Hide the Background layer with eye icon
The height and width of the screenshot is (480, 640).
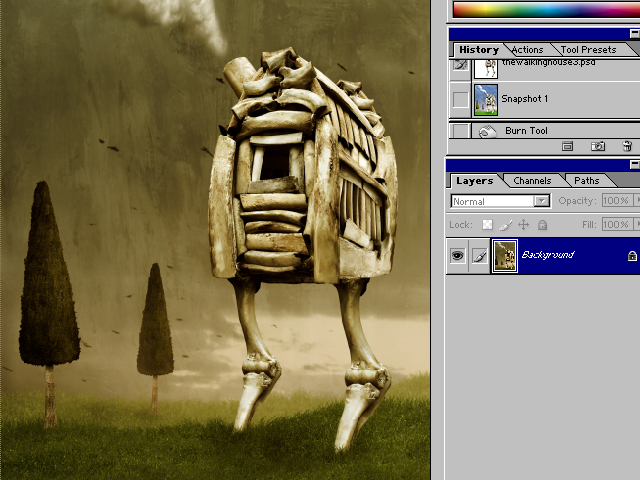pyautogui.click(x=458, y=256)
